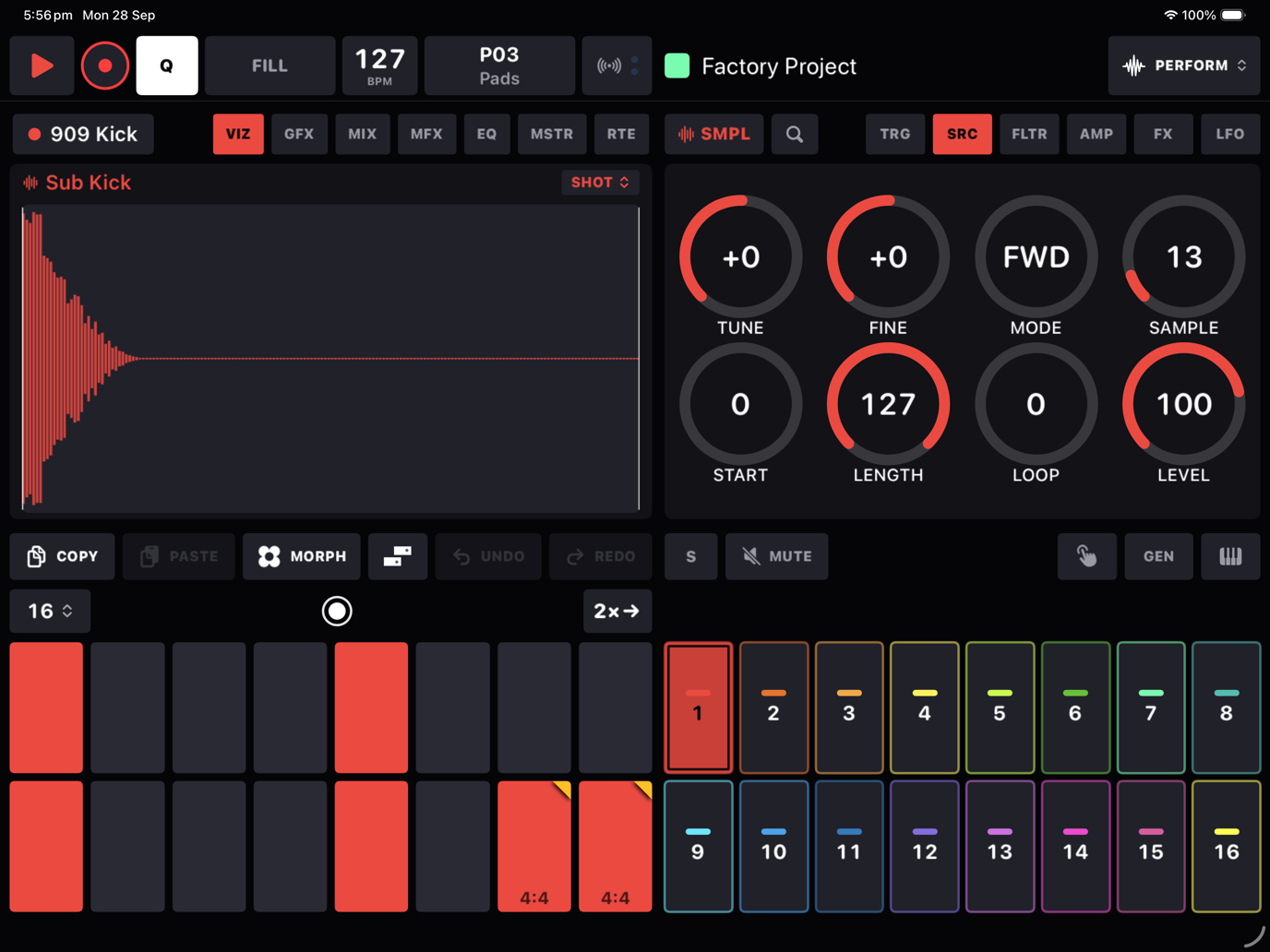Change the SHOT playback mode dropdown
This screenshot has width=1270, height=952.
(x=600, y=183)
